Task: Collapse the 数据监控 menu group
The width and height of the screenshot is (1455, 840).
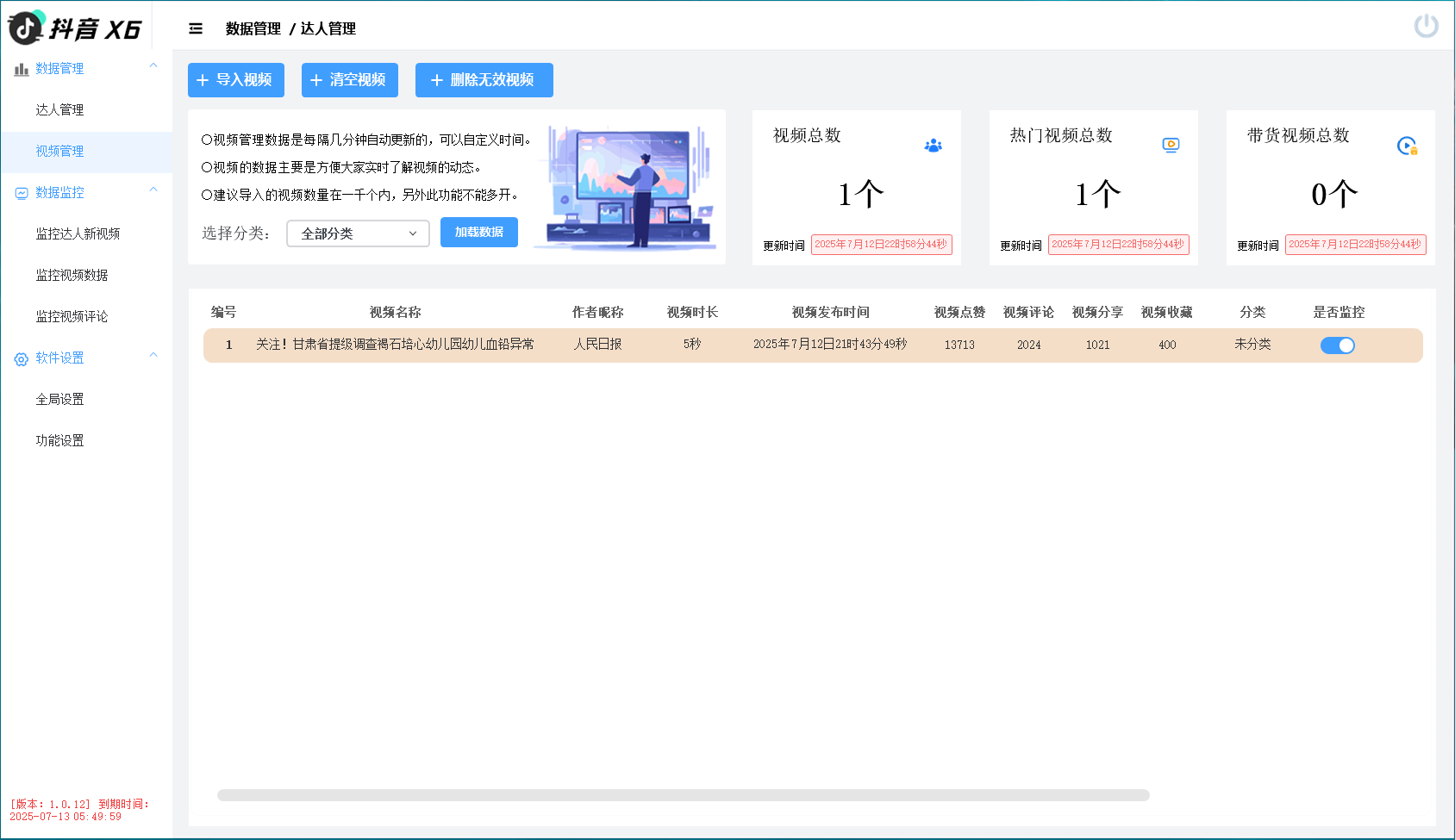Action: (x=153, y=190)
